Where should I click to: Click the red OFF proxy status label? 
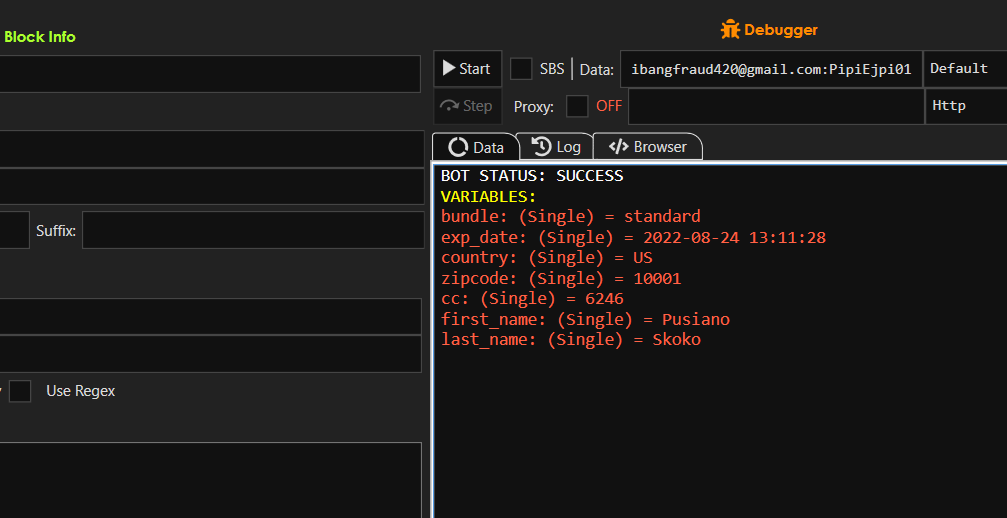(609, 107)
